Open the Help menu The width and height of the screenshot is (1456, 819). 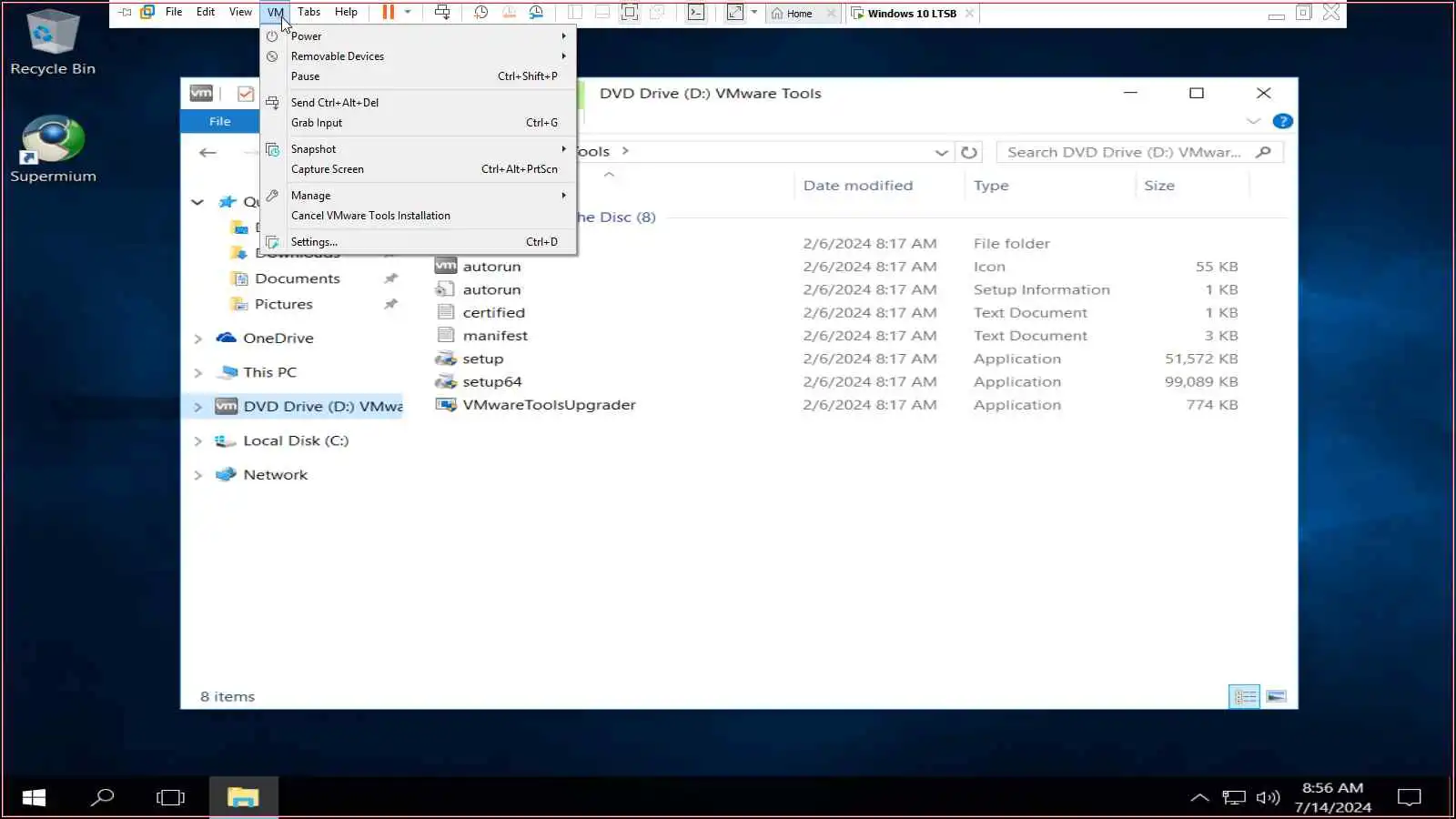click(x=346, y=12)
